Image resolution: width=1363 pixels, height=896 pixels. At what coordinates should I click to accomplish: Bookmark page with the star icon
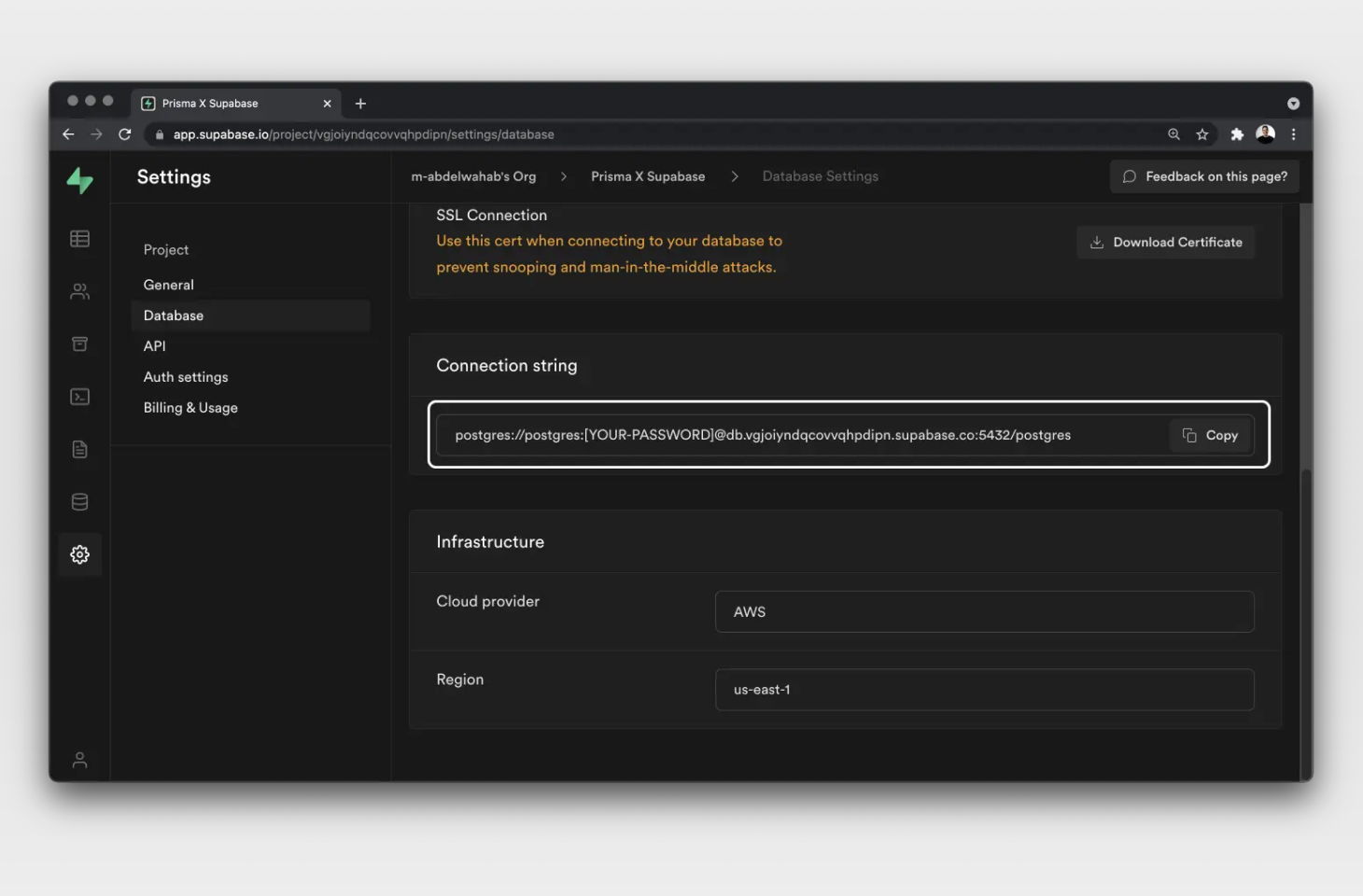tap(1202, 134)
